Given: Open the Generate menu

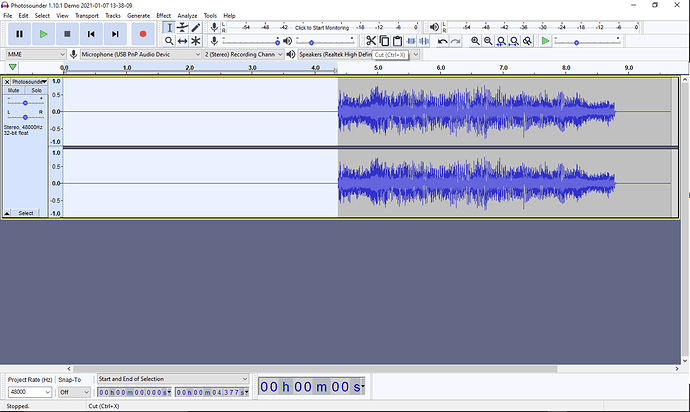Looking at the screenshot, I should point(139,15).
